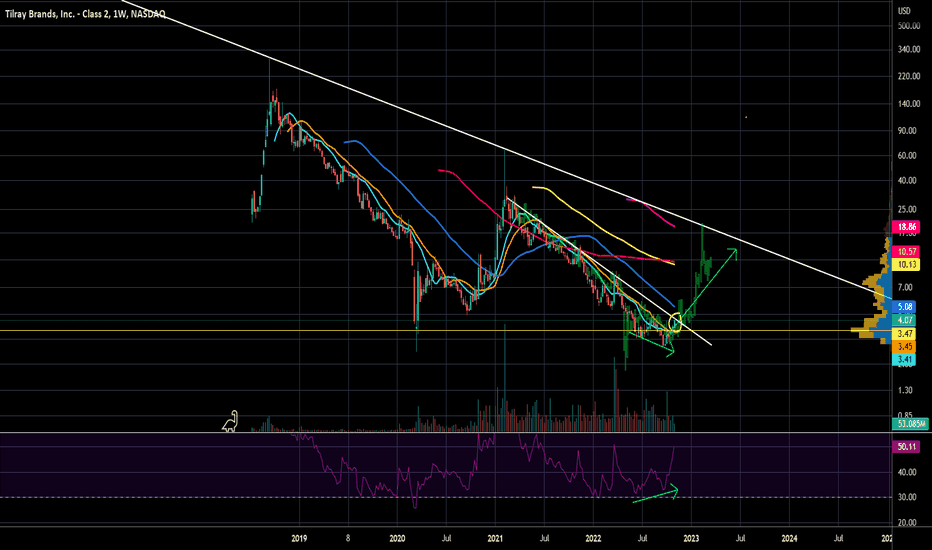Viewport: 932px width, 550px height.
Task: Click the Tilray Brands, Inc. chart title
Action: click(x=85, y=14)
